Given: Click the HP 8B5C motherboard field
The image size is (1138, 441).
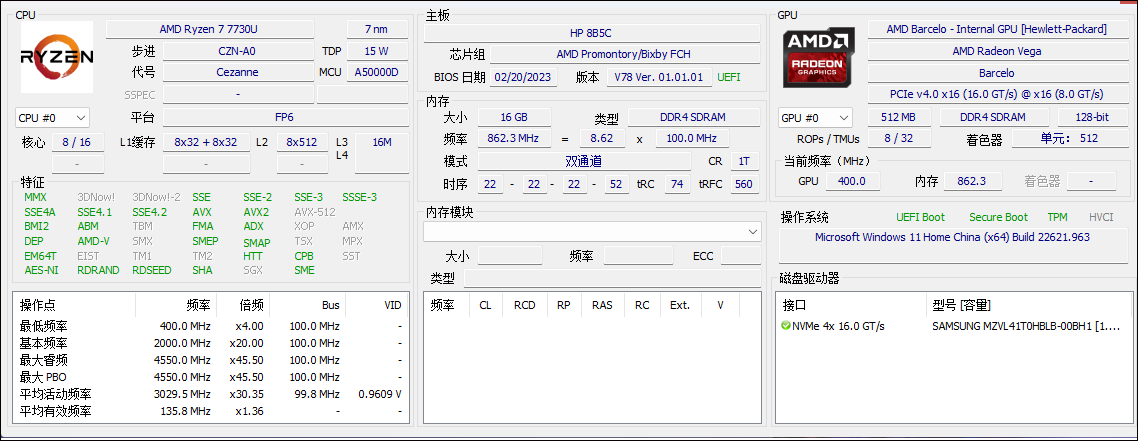Looking at the screenshot, I should coord(592,33).
